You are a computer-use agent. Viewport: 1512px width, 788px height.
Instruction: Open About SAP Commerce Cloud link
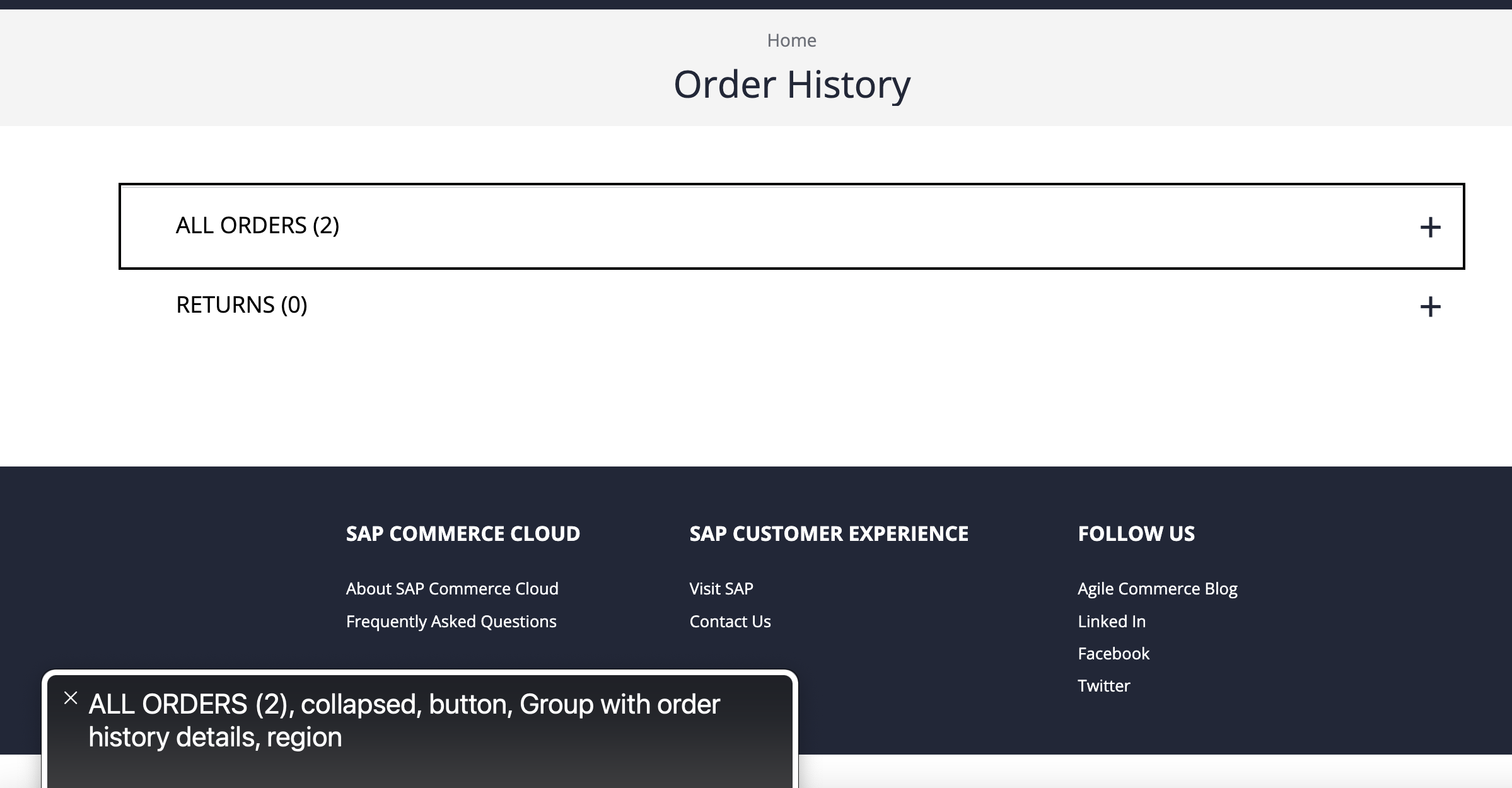pos(452,588)
